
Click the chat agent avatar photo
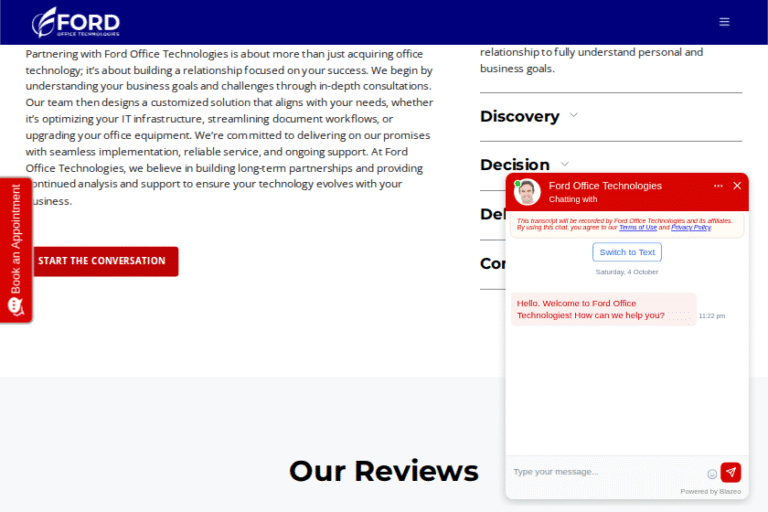(x=527, y=192)
